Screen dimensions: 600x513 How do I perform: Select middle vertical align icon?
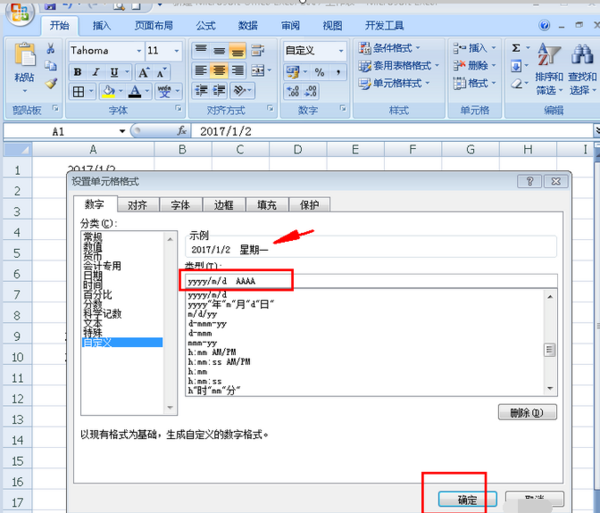[219, 50]
